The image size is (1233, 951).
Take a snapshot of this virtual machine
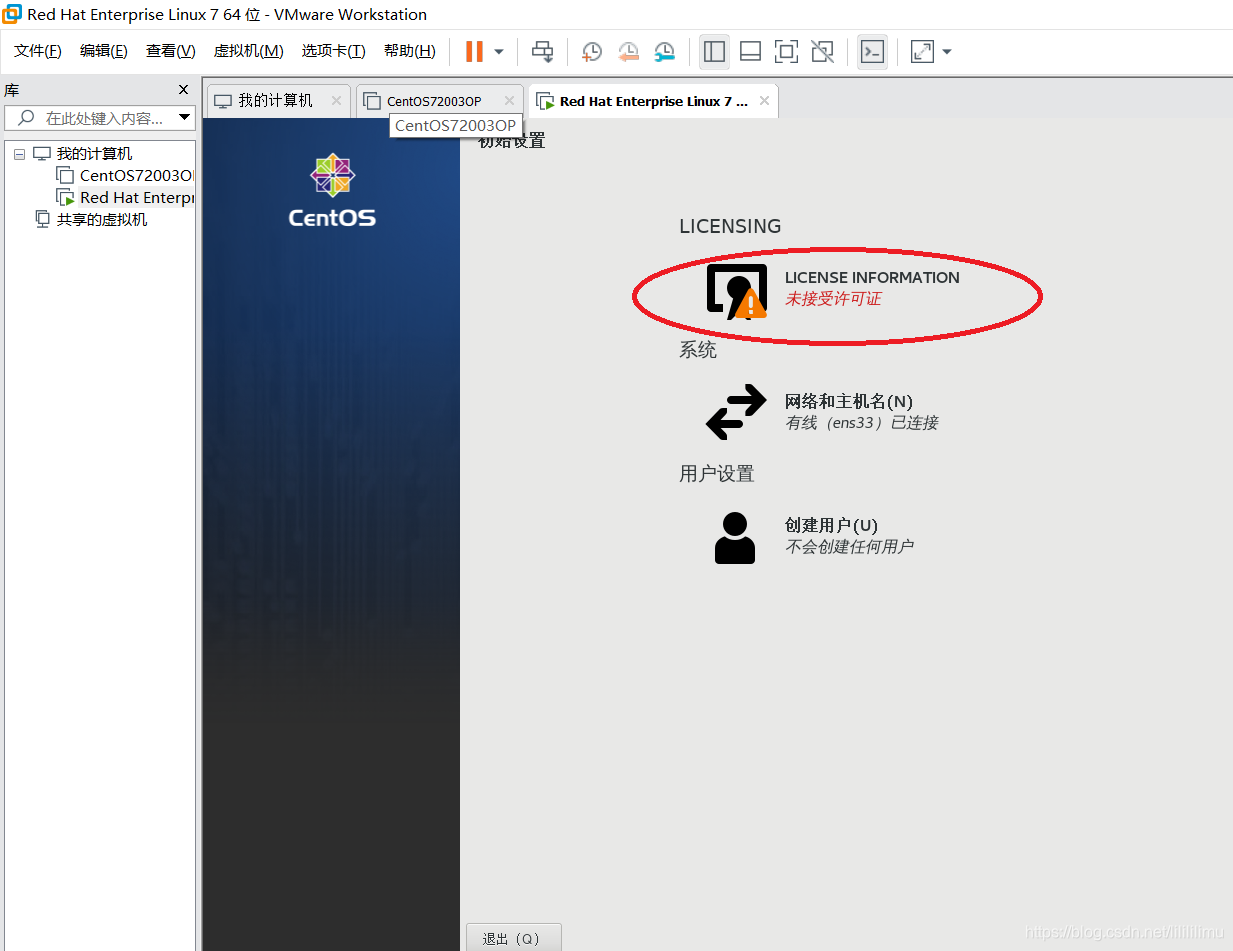[x=592, y=51]
